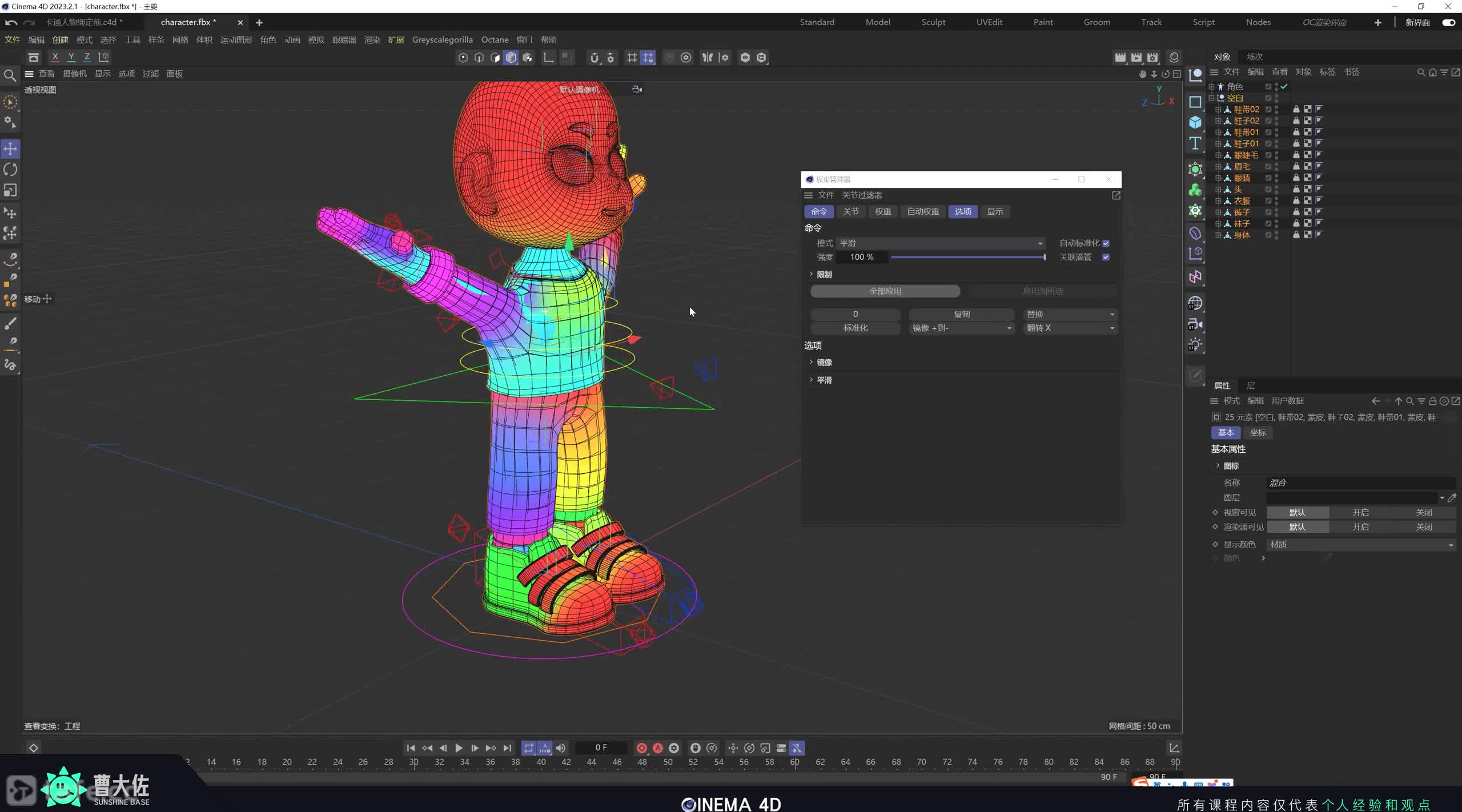Expand the 镜像 options section

pos(824,363)
